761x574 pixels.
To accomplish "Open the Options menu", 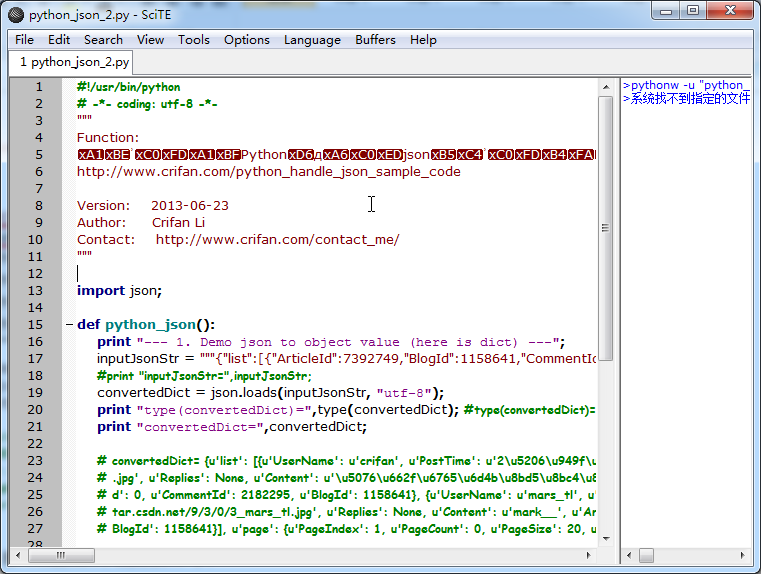I will click(x=247, y=40).
